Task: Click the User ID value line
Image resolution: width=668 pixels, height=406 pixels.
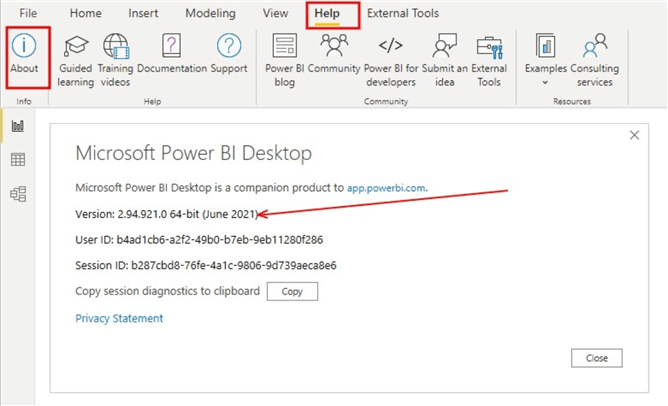Action: [199, 239]
